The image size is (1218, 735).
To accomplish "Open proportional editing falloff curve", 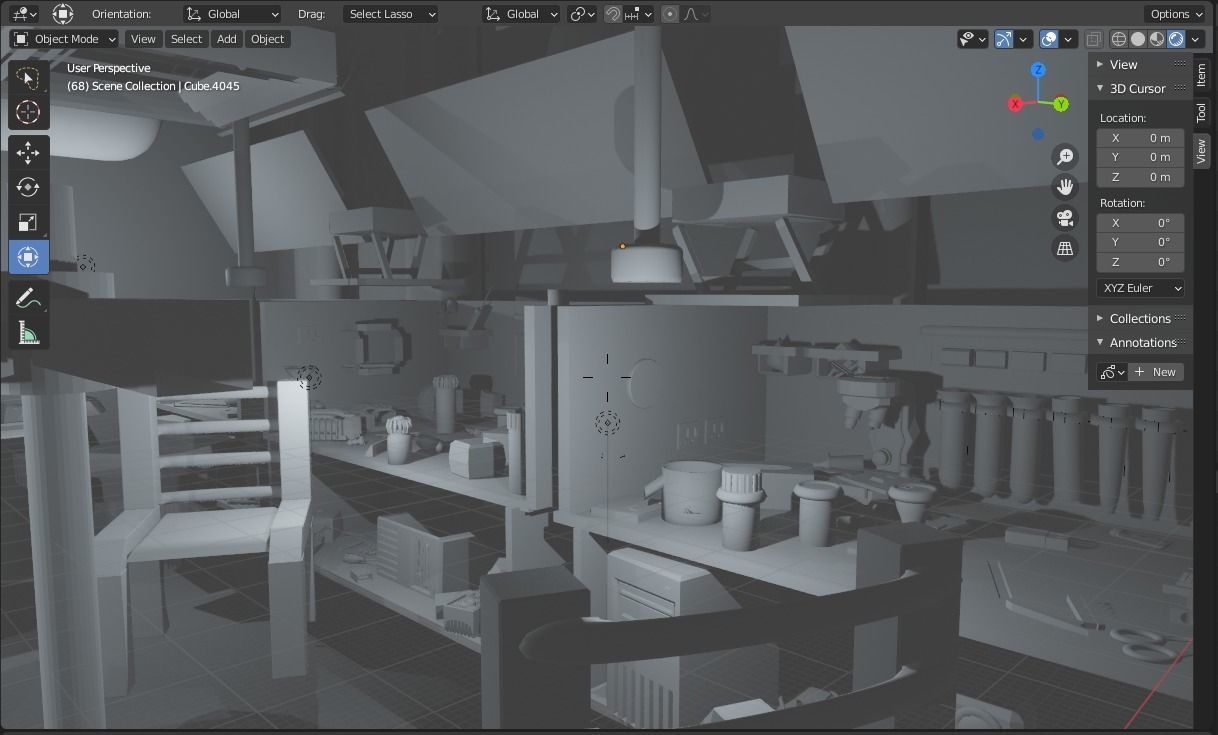I will pyautogui.click(x=696, y=14).
